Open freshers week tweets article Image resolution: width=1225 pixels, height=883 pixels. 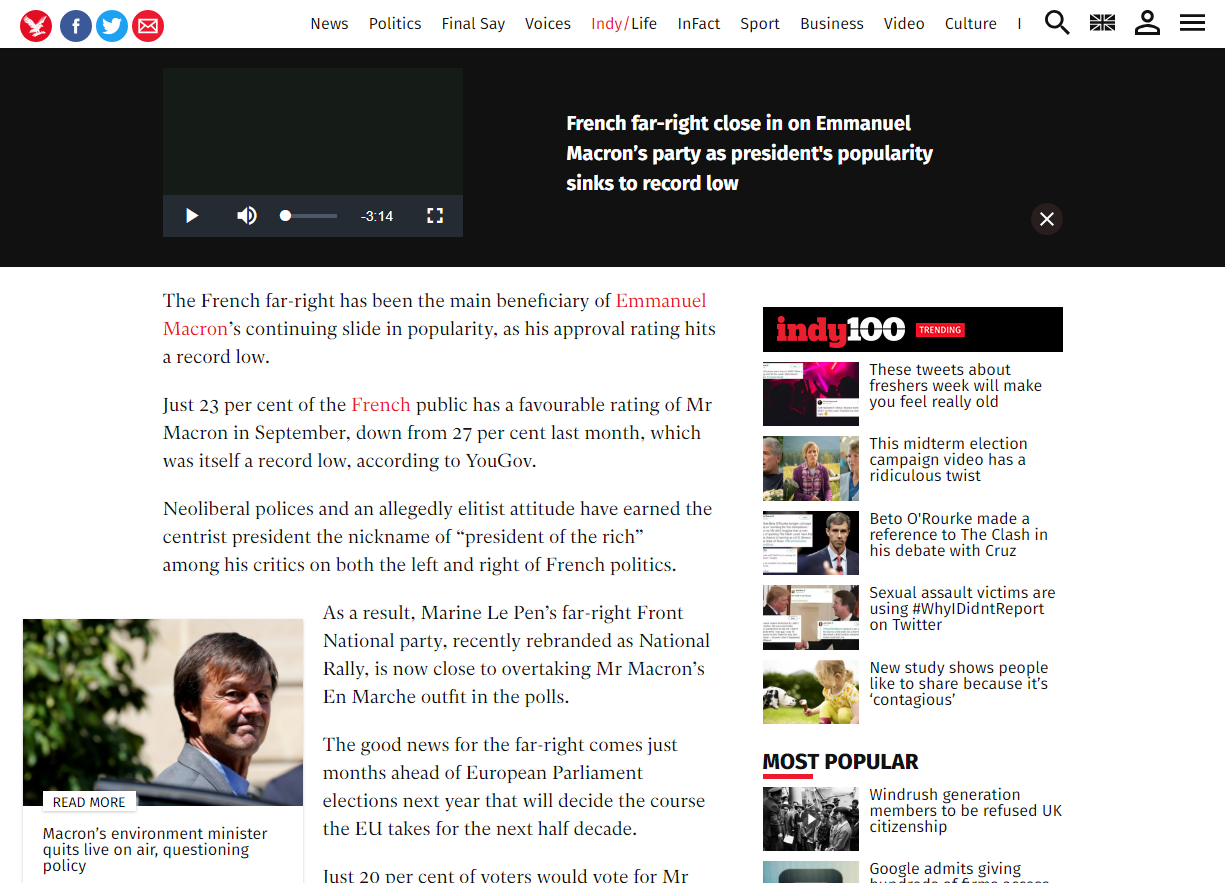[955, 386]
